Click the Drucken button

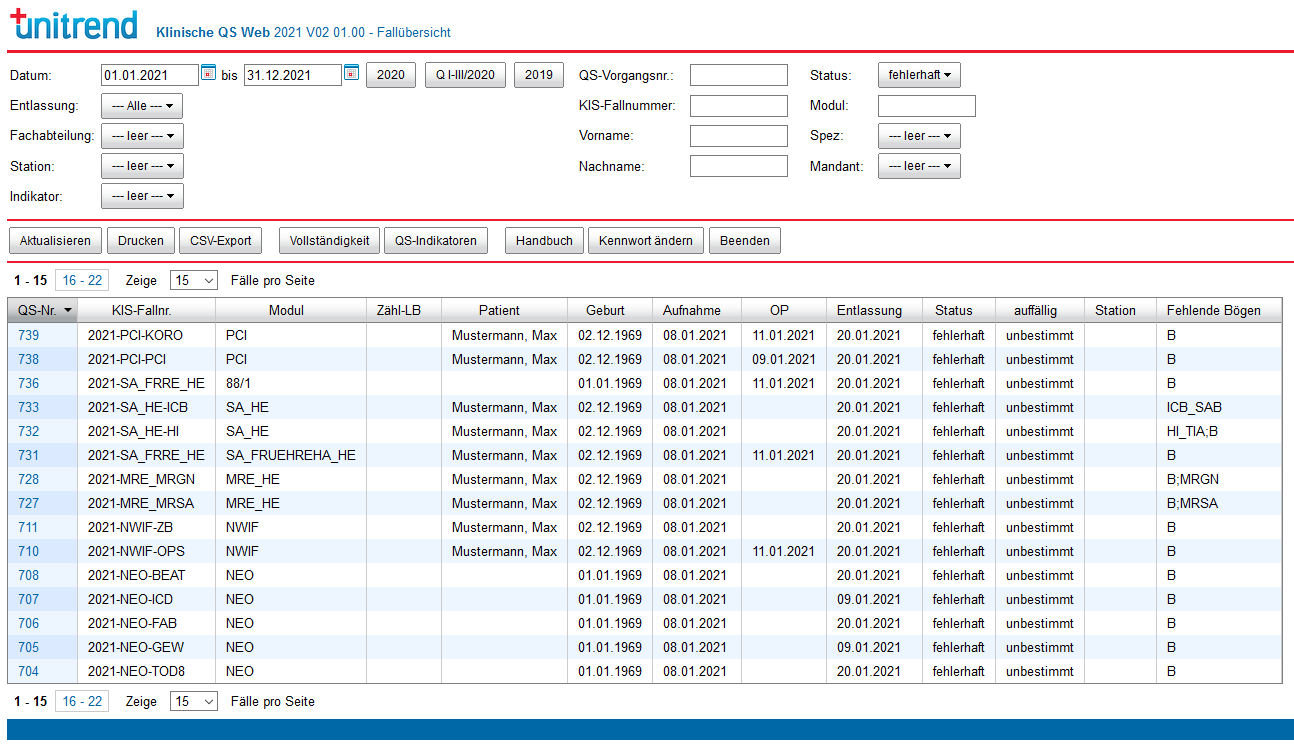(x=141, y=241)
